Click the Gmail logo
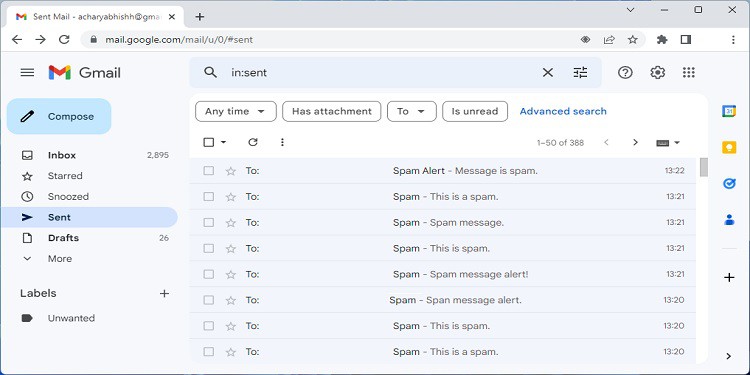The image size is (750, 375). (85, 73)
